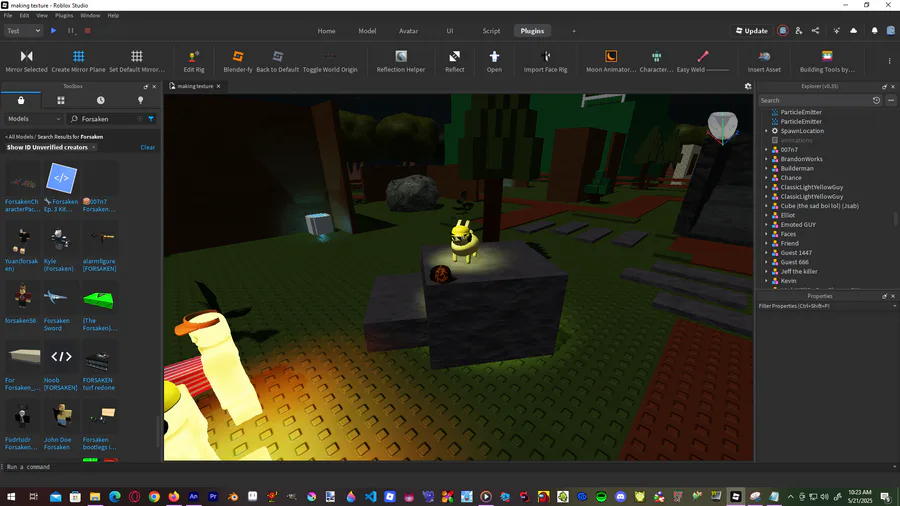Switch to the Avatar ribbon tab
Image resolution: width=900 pixels, height=506 pixels.
pyautogui.click(x=409, y=31)
